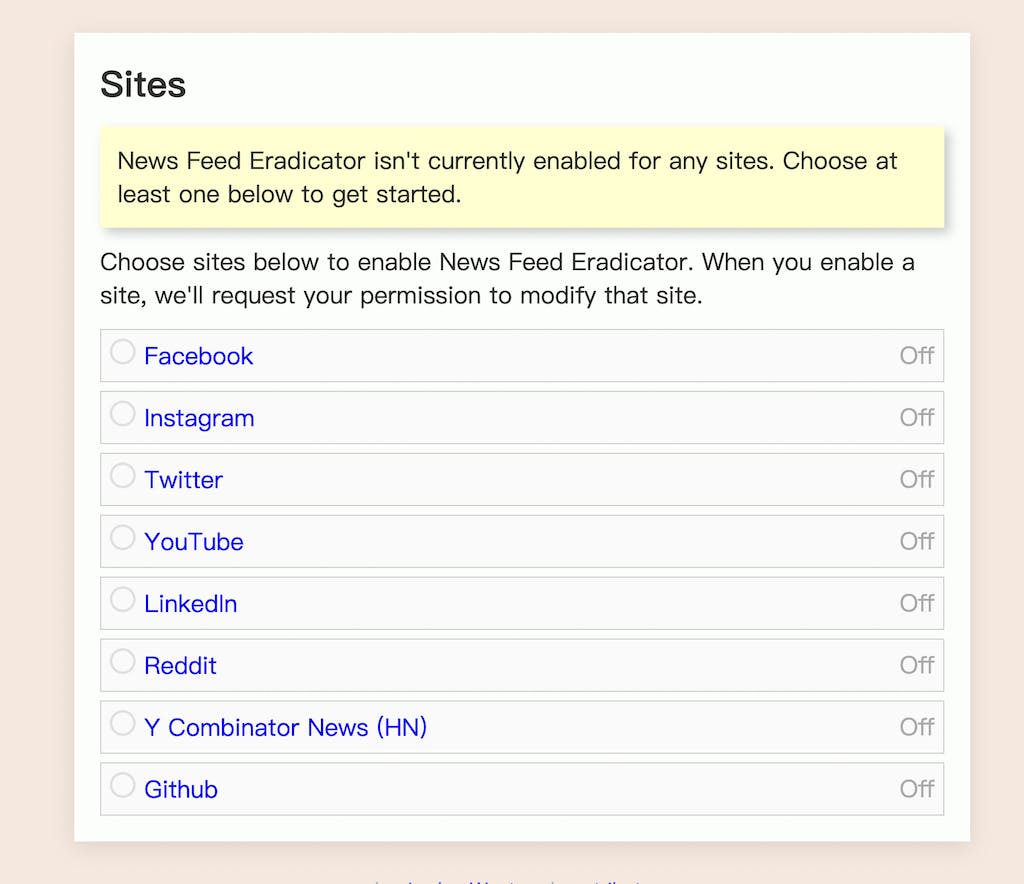Toggle the Instagram radio circle
The height and width of the screenshot is (884, 1024).
coord(122,414)
